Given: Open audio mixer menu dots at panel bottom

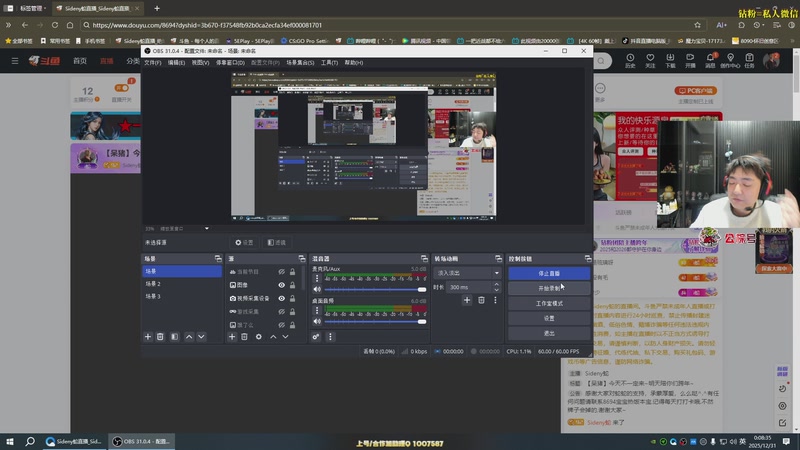Looking at the screenshot, I should pyautogui.click(x=330, y=337).
